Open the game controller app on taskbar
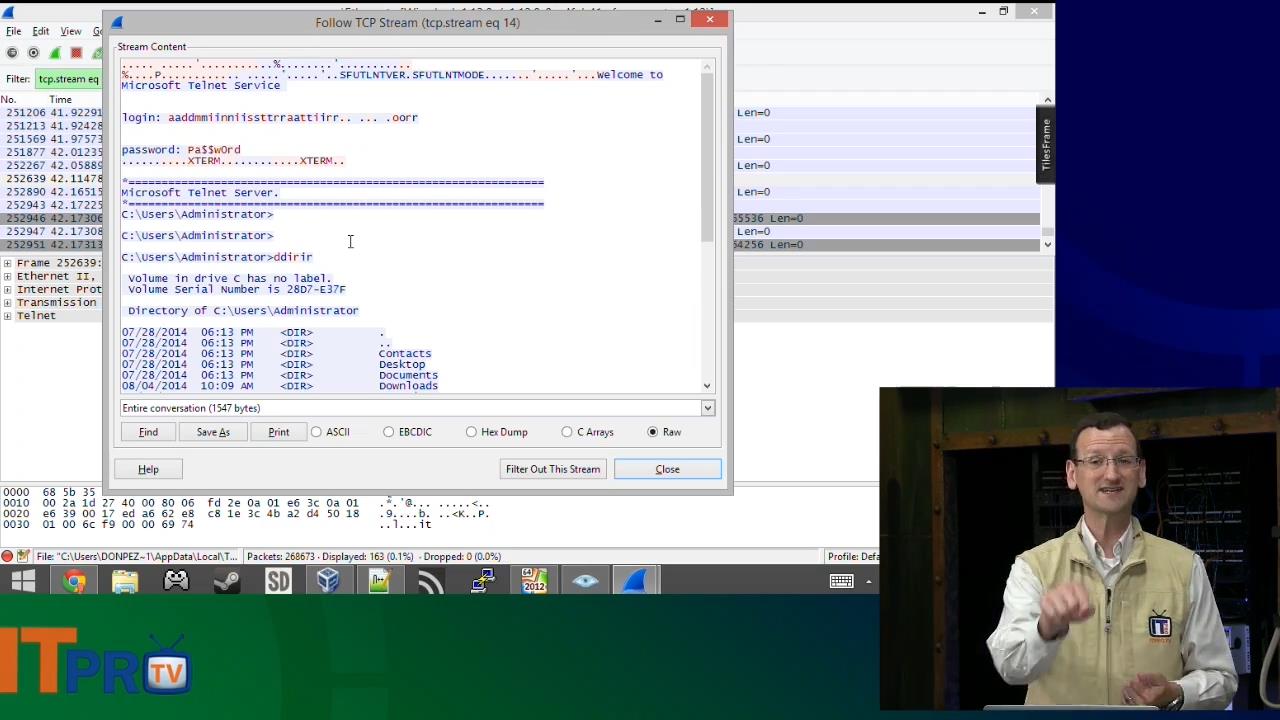This screenshot has height=720, width=1280. (176, 581)
